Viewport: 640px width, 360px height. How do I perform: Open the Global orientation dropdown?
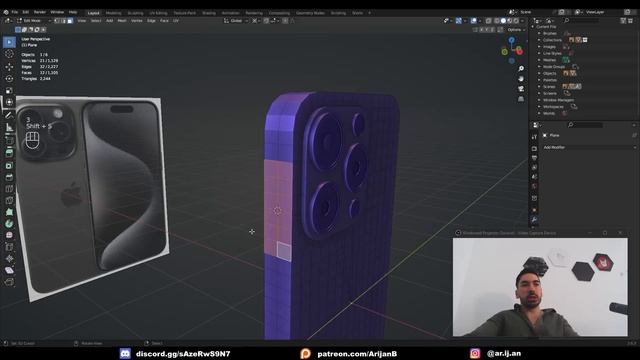(x=236, y=20)
